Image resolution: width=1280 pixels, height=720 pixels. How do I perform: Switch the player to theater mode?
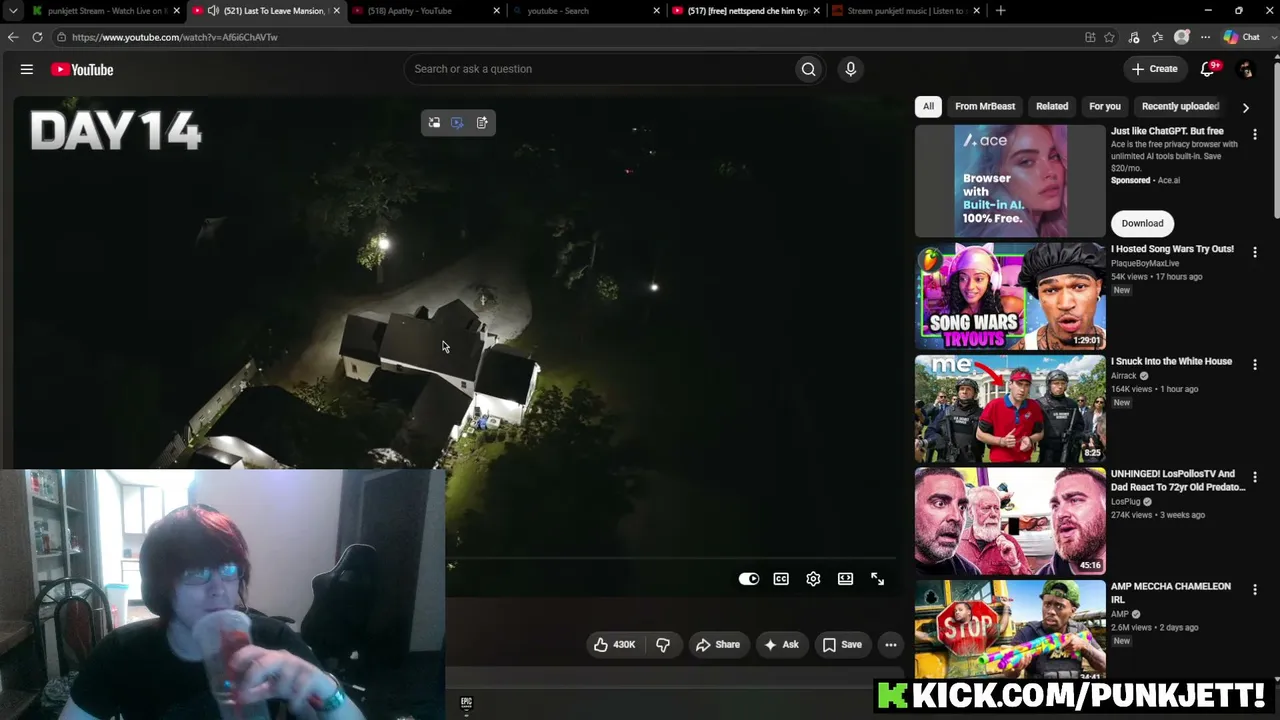(845, 579)
